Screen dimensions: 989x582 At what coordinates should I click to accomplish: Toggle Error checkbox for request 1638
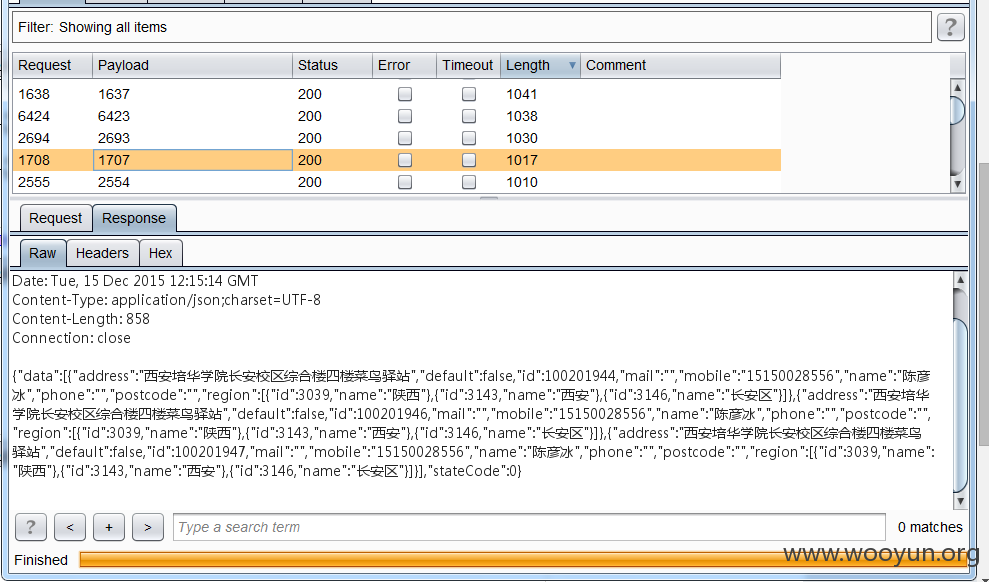click(x=405, y=94)
